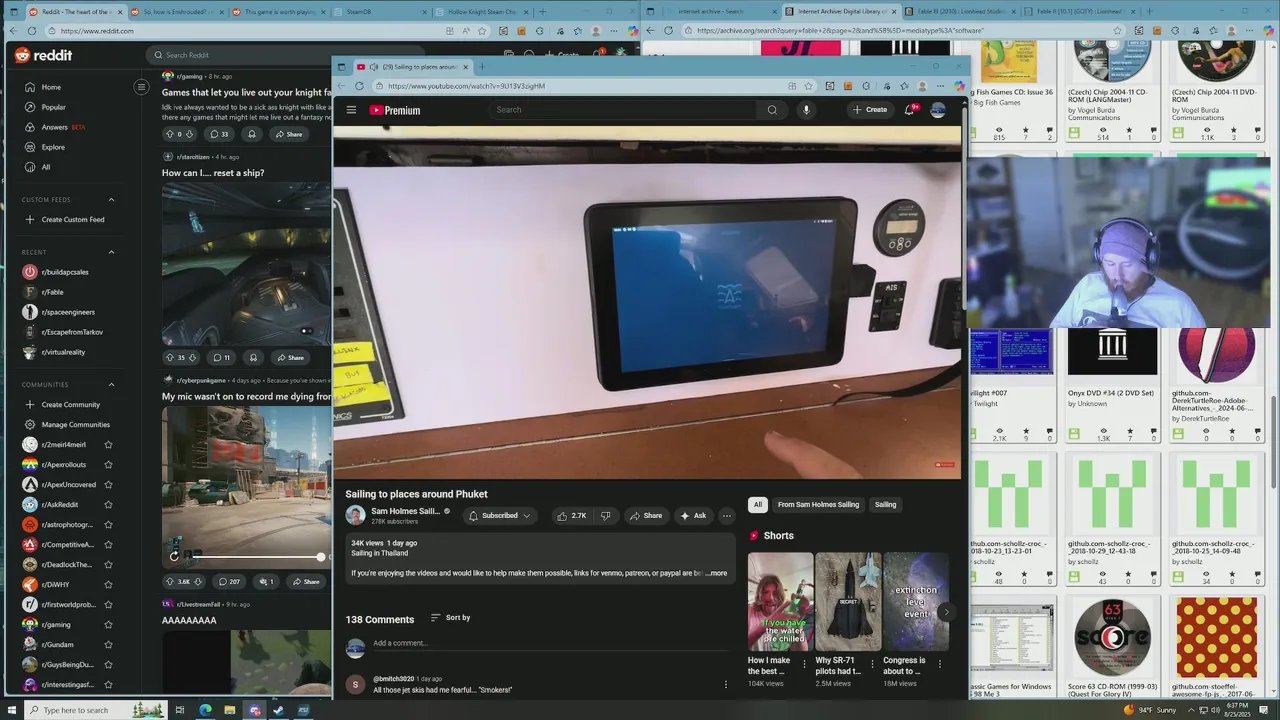Select From Sam Holmes Sailing chip
Image resolution: width=1280 pixels, height=720 pixels.
pyautogui.click(x=818, y=505)
